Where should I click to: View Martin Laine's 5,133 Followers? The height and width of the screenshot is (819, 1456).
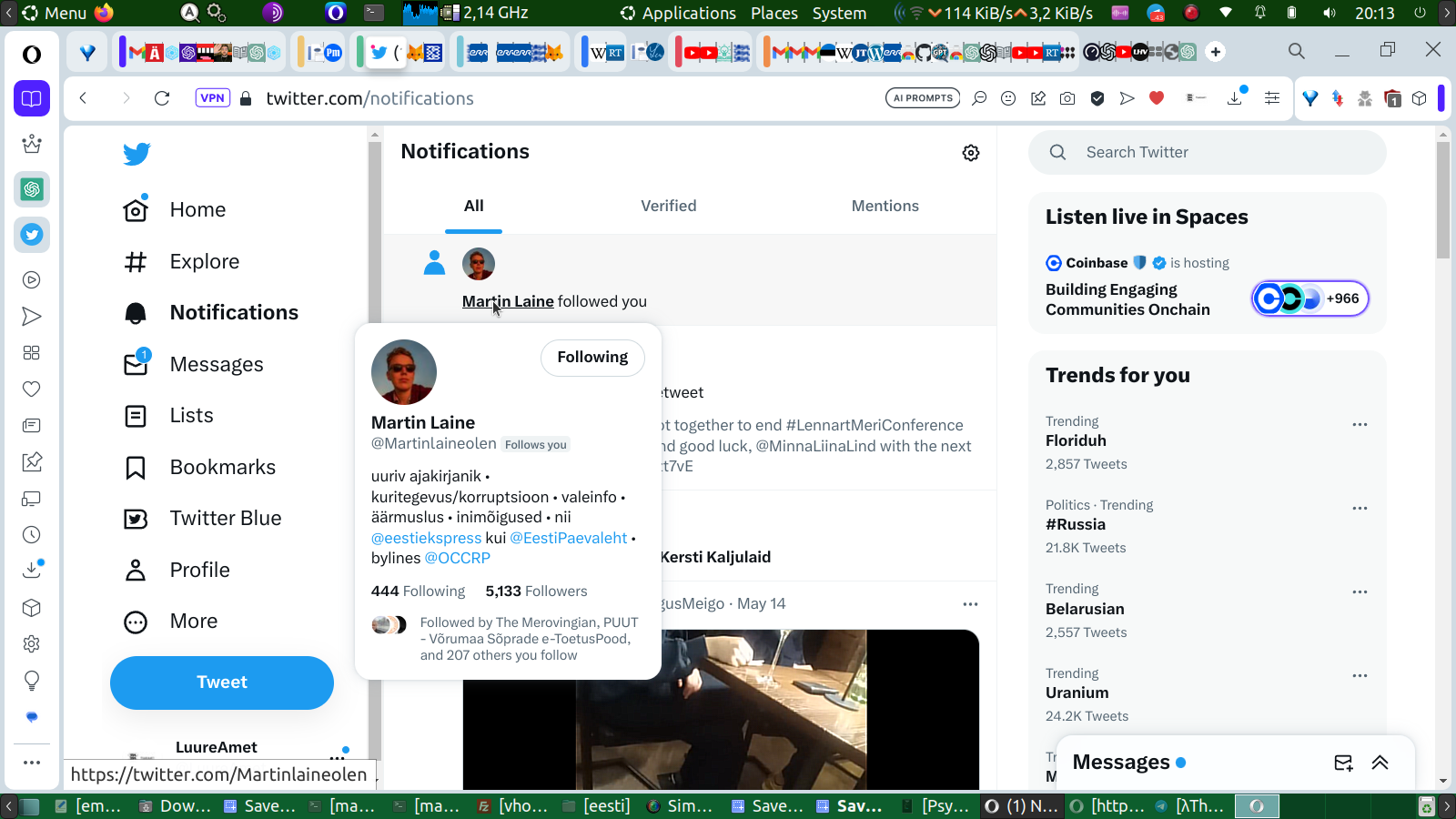point(536,591)
